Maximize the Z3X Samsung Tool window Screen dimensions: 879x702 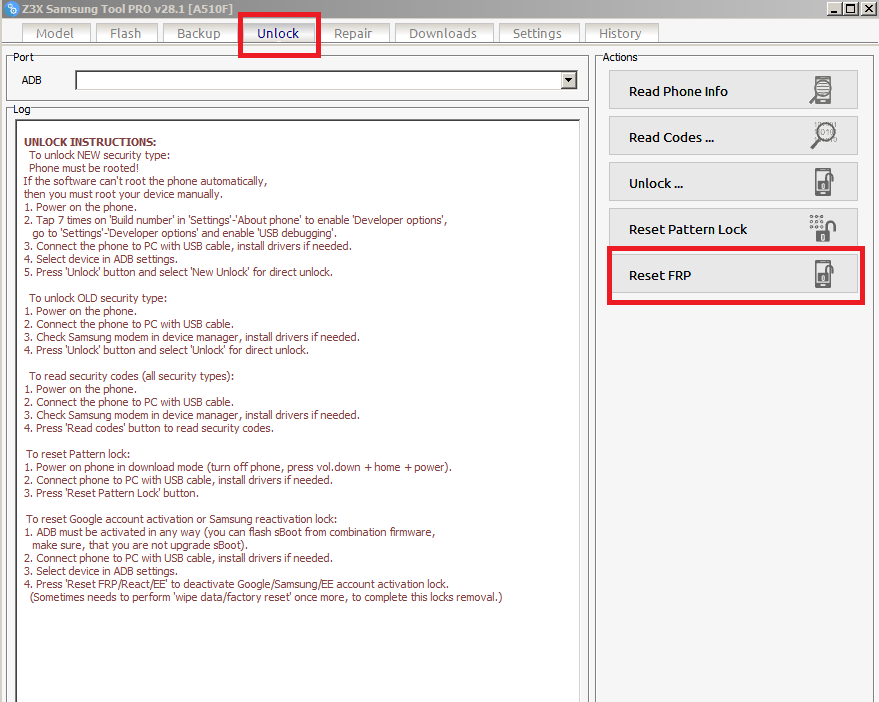tap(851, 8)
